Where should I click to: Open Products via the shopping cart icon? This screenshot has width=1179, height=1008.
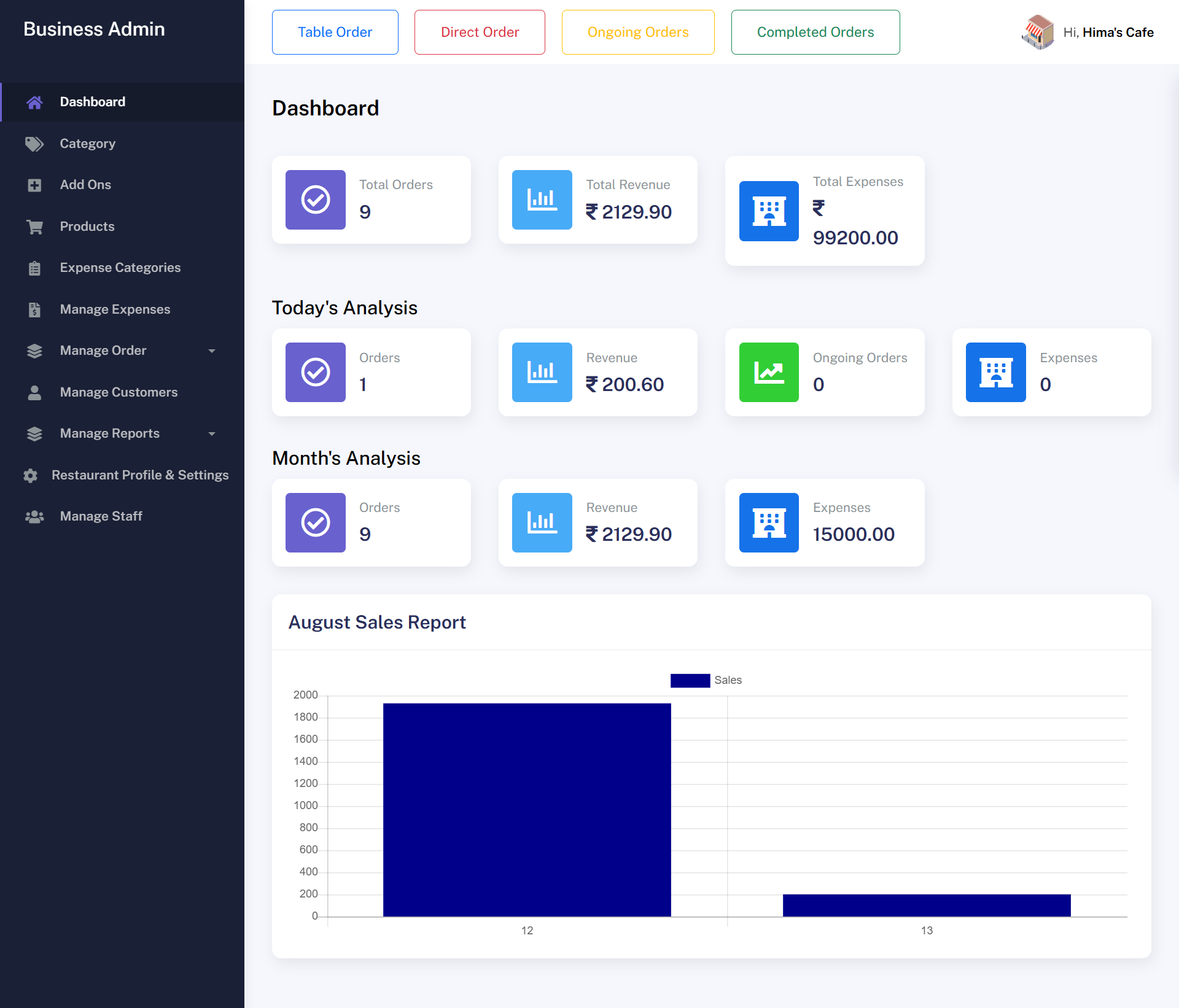point(34,227)
